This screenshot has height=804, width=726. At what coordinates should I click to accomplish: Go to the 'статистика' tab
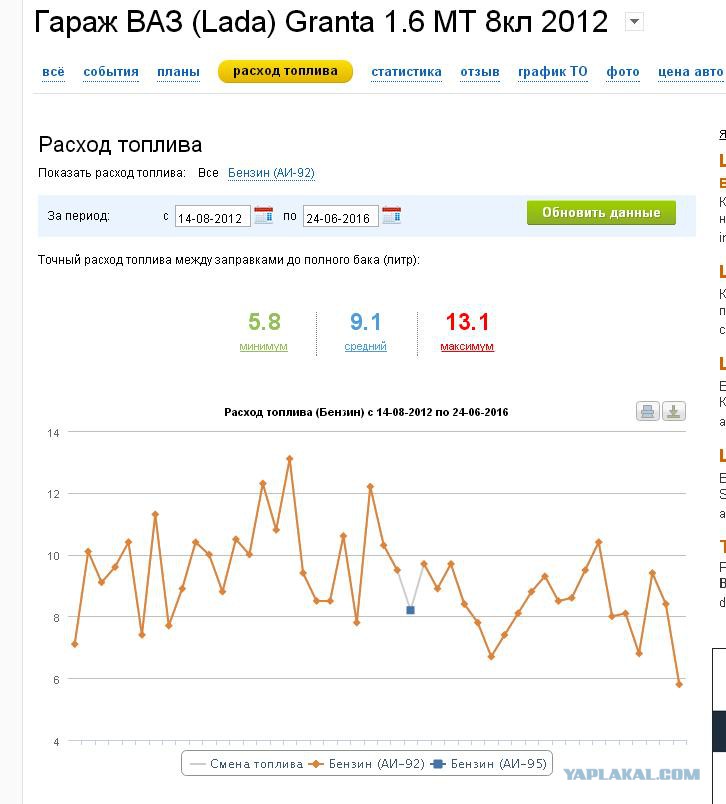(x=407, y=72)
